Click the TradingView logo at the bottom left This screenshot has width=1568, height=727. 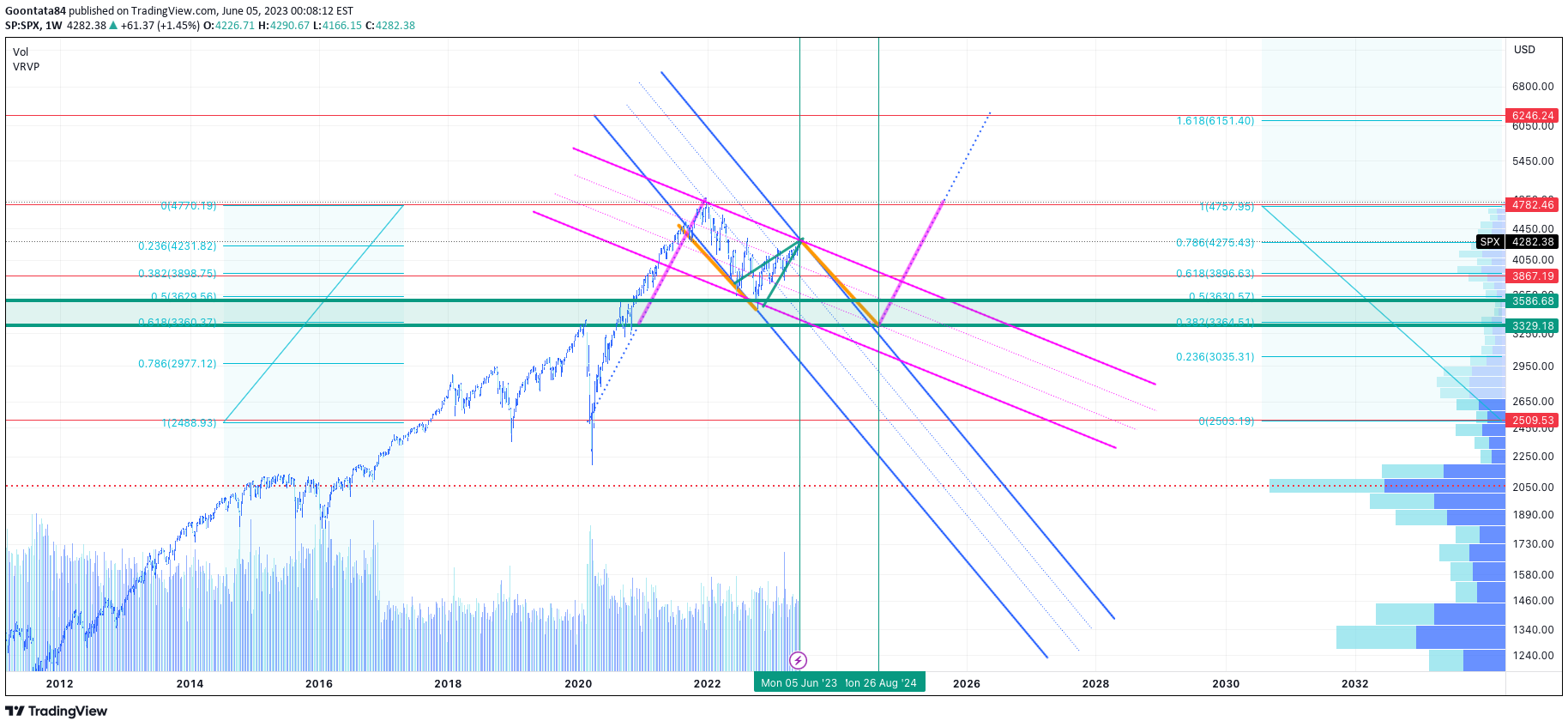click(x=57, y=711)
